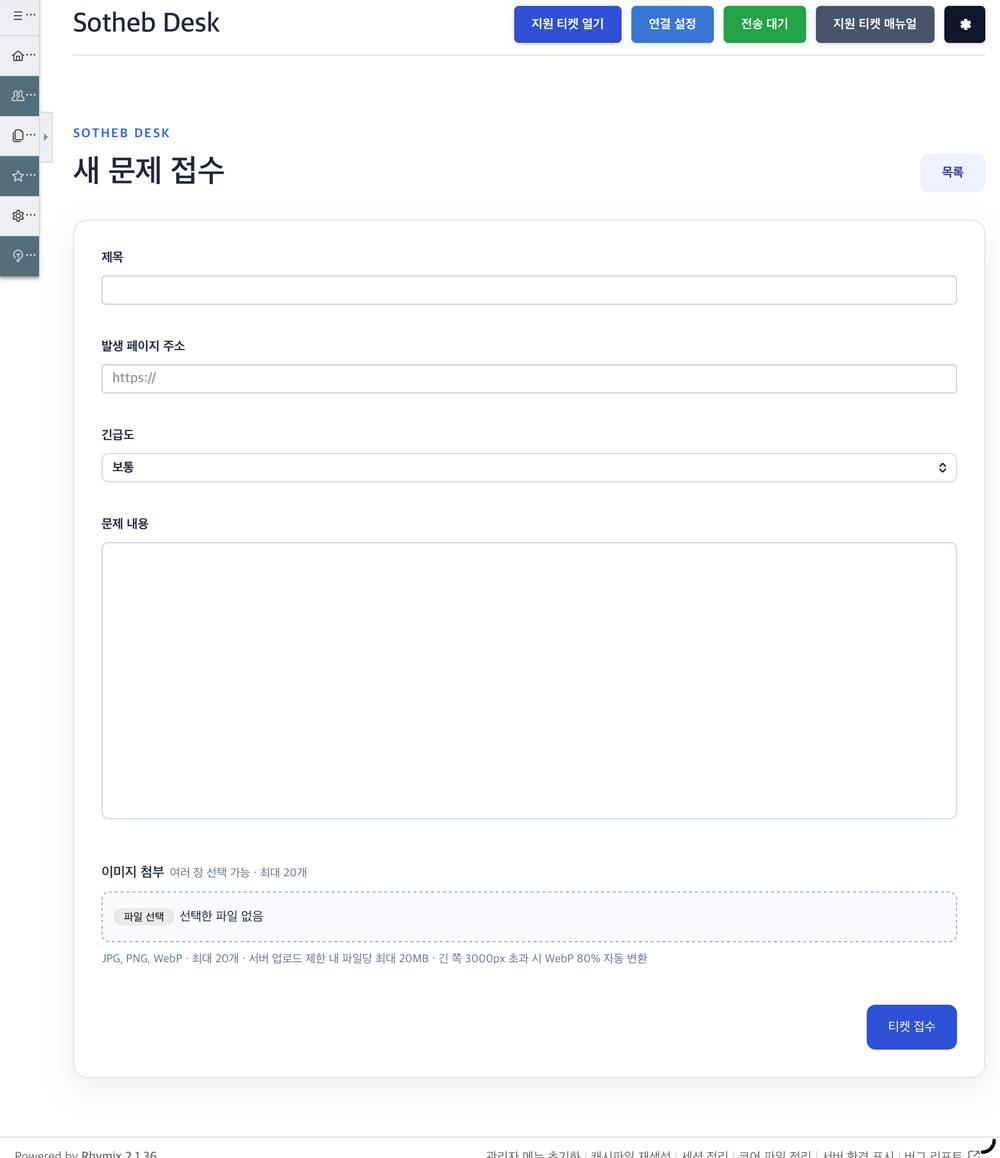Open the 지원 티켓 매뉴얼

(874, 24)
